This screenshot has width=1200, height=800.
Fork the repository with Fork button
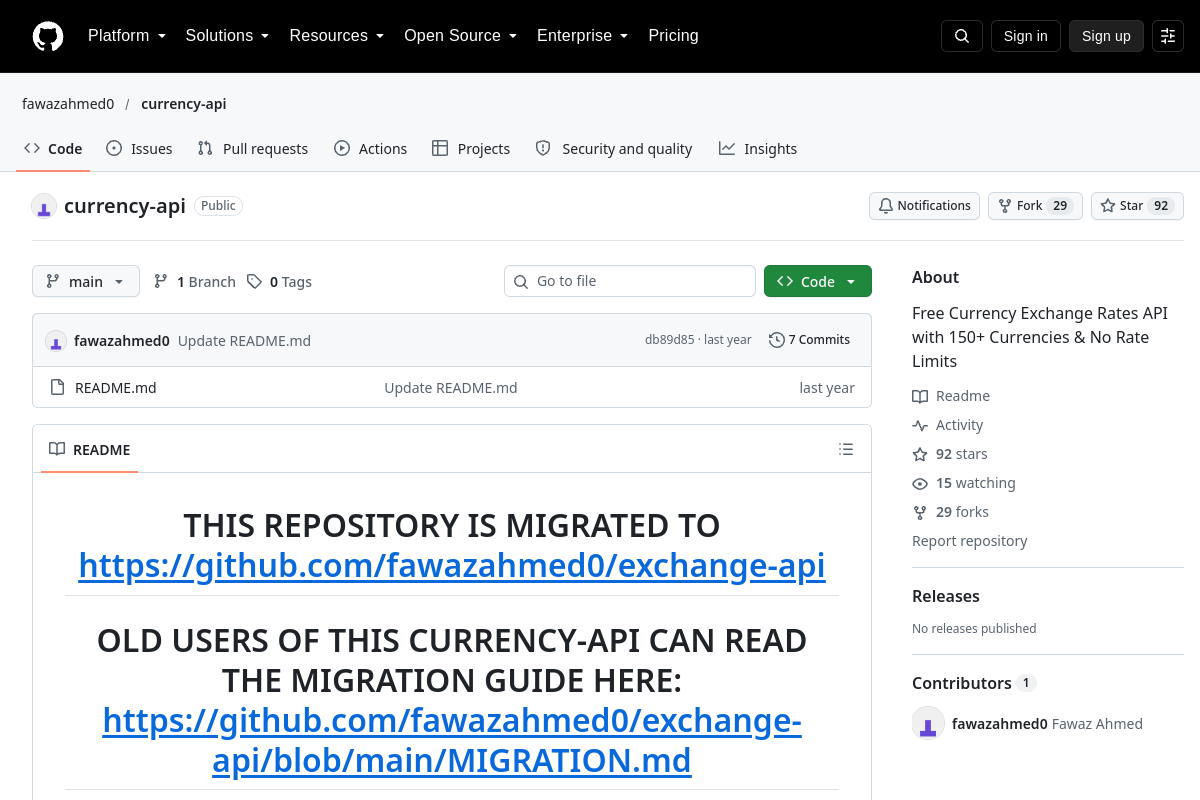pyautogui.click(x=1035, y=206)
